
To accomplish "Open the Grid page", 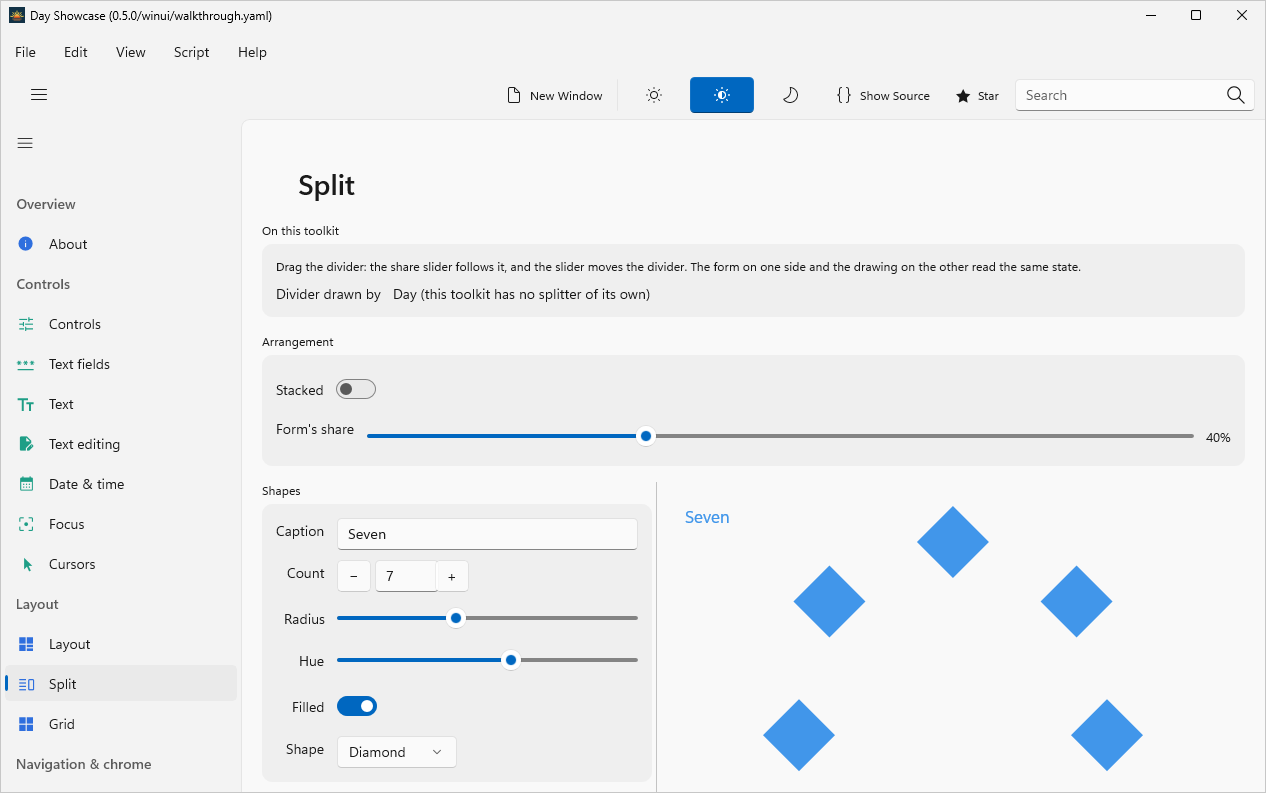I will [121, 724].
